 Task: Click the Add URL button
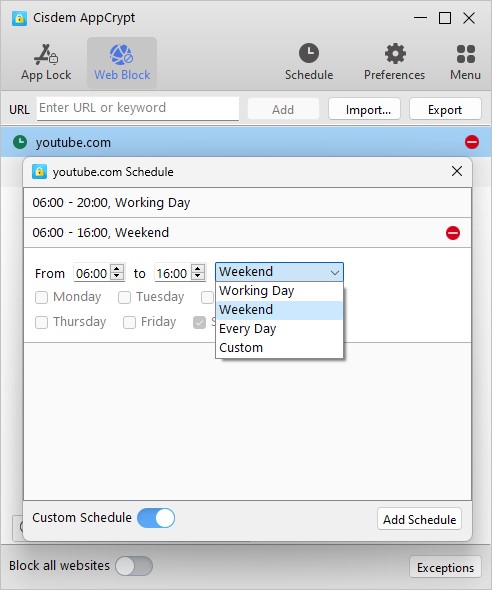coord(283,109)
